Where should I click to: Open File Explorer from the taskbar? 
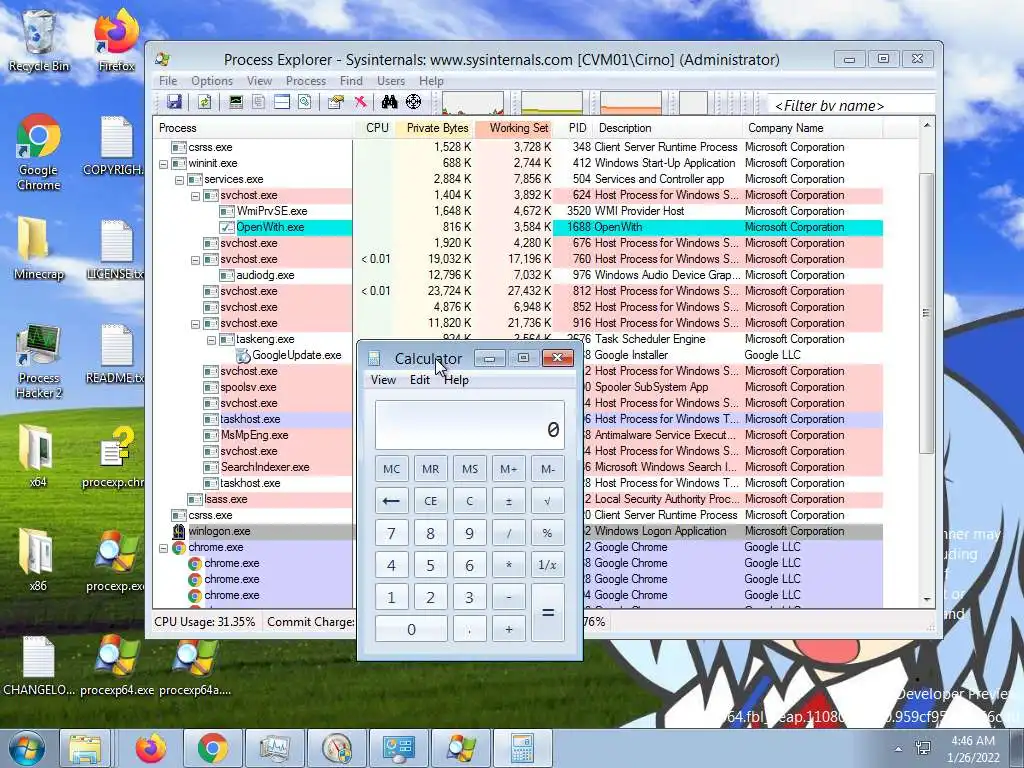(x=86, y=748)
